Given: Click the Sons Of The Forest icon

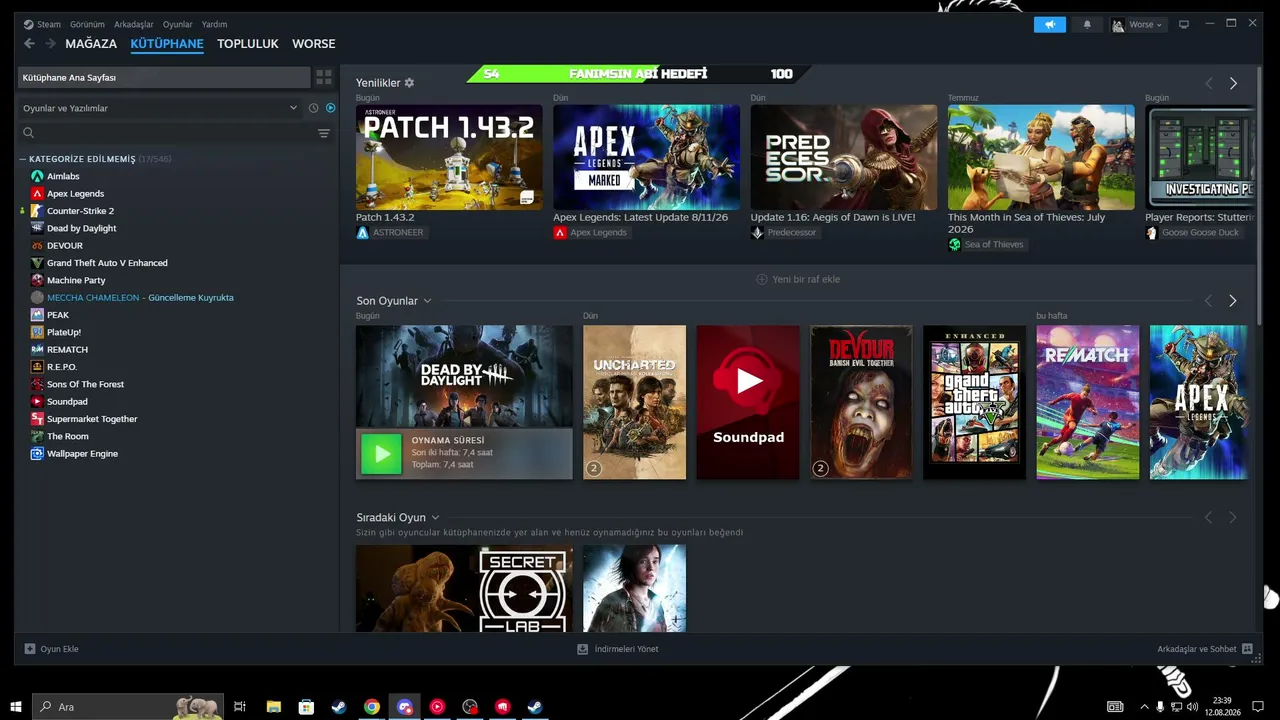Looking at the screenshot, I should [x=37, y=384].
